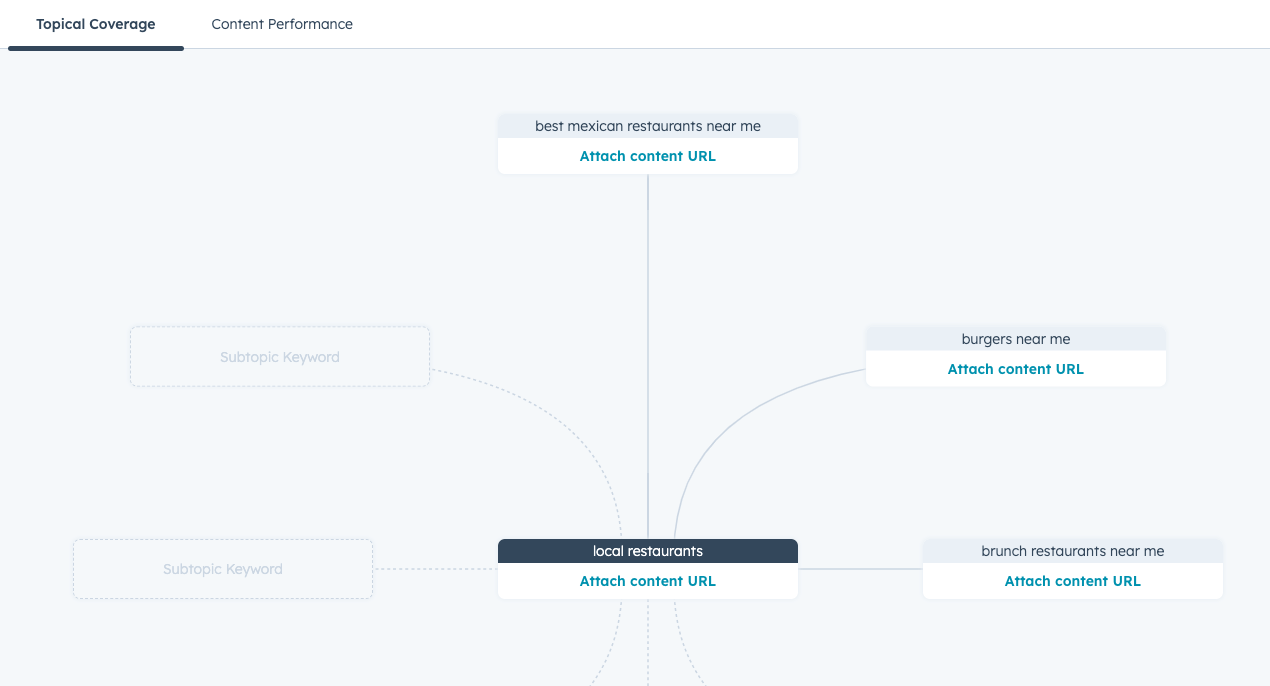The width and height of the screenshot is (1270, 686).
Task: Attach content URL for burgers near me
Action: coord(1015,369)
